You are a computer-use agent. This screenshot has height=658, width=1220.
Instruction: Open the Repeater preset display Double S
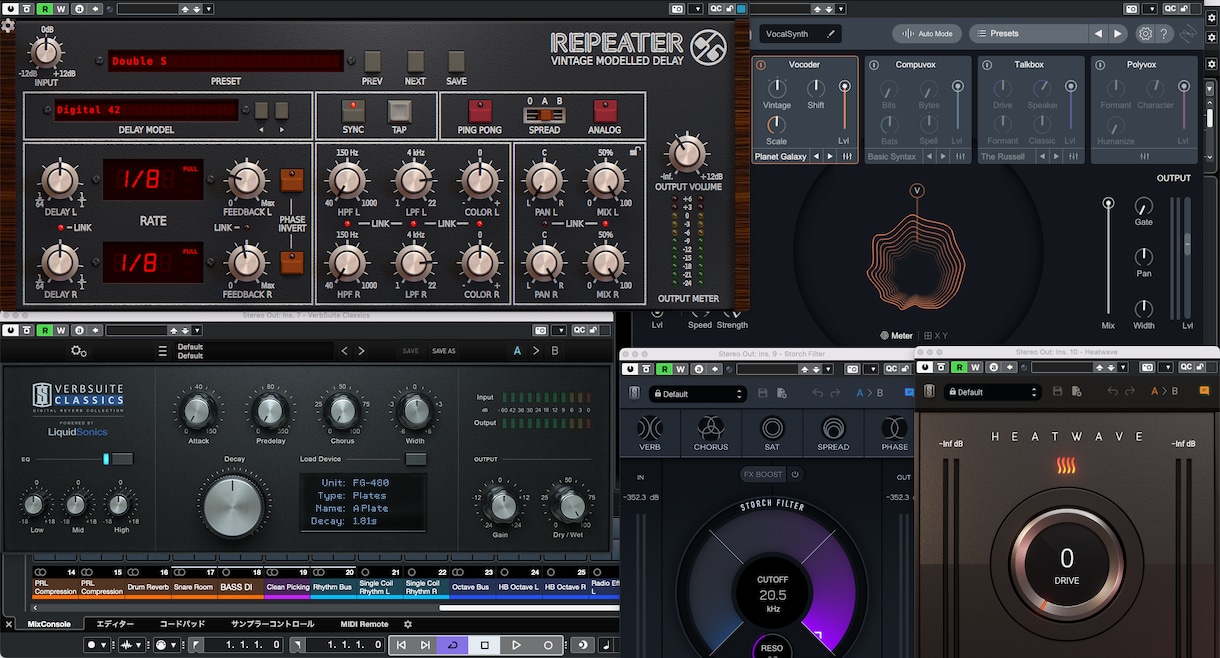(226, 61)
